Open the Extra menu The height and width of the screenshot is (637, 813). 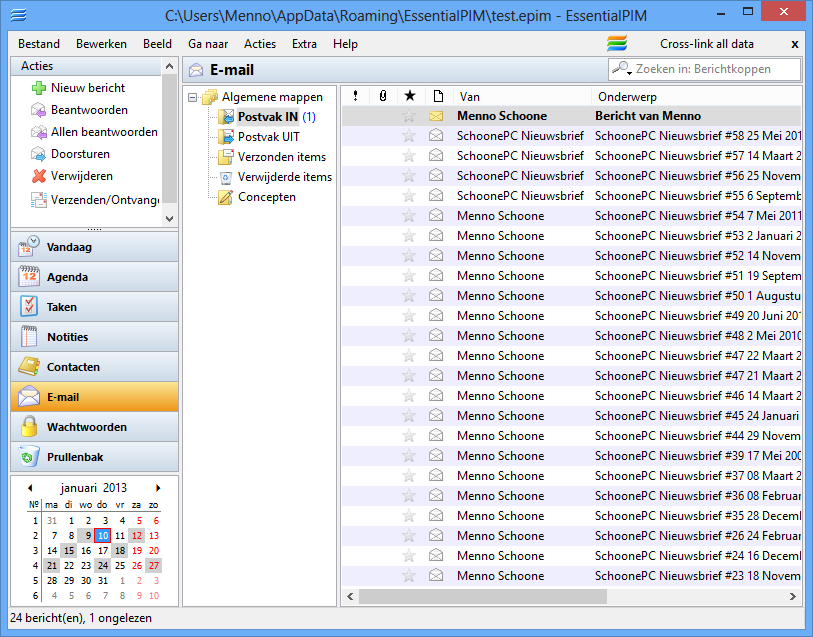pyautogui.click(x=304, y=44)
